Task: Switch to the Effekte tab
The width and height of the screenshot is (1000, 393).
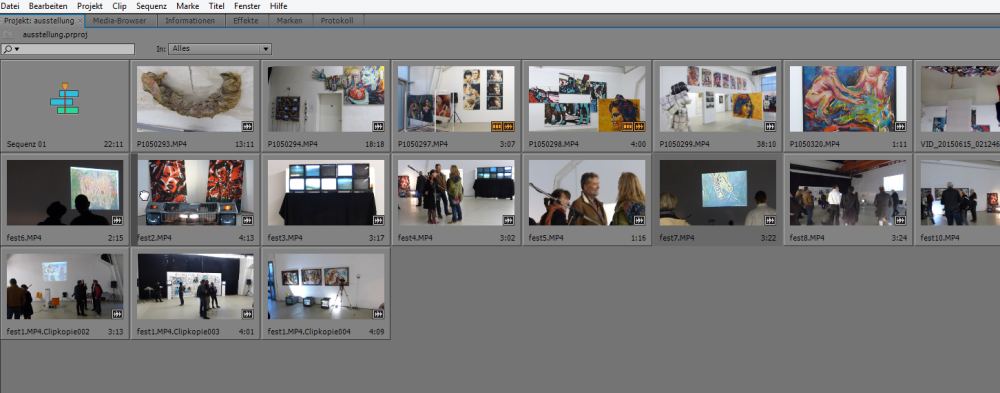Action: pos(246,20)
